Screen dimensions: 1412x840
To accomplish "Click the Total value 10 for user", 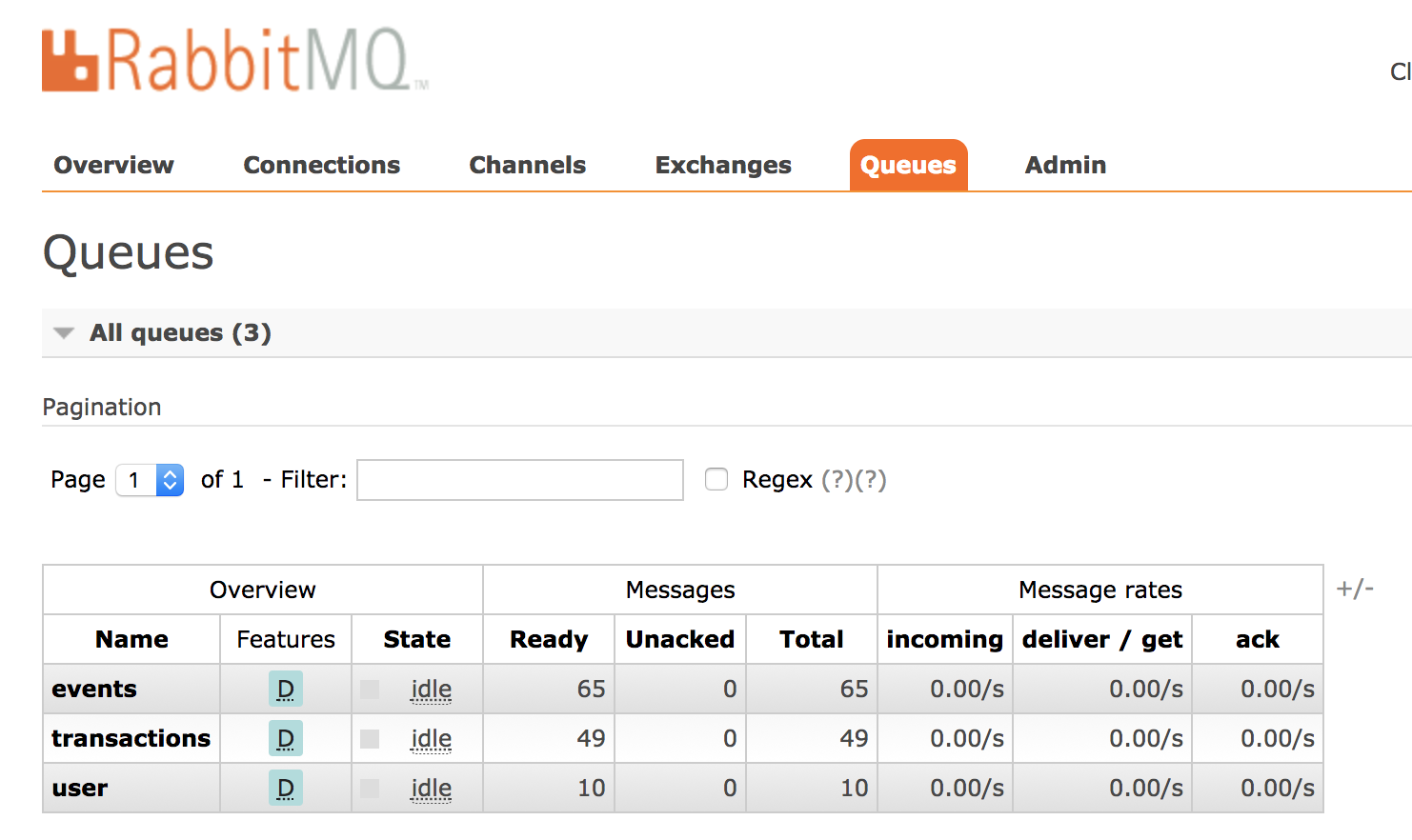I will [854, 788].
